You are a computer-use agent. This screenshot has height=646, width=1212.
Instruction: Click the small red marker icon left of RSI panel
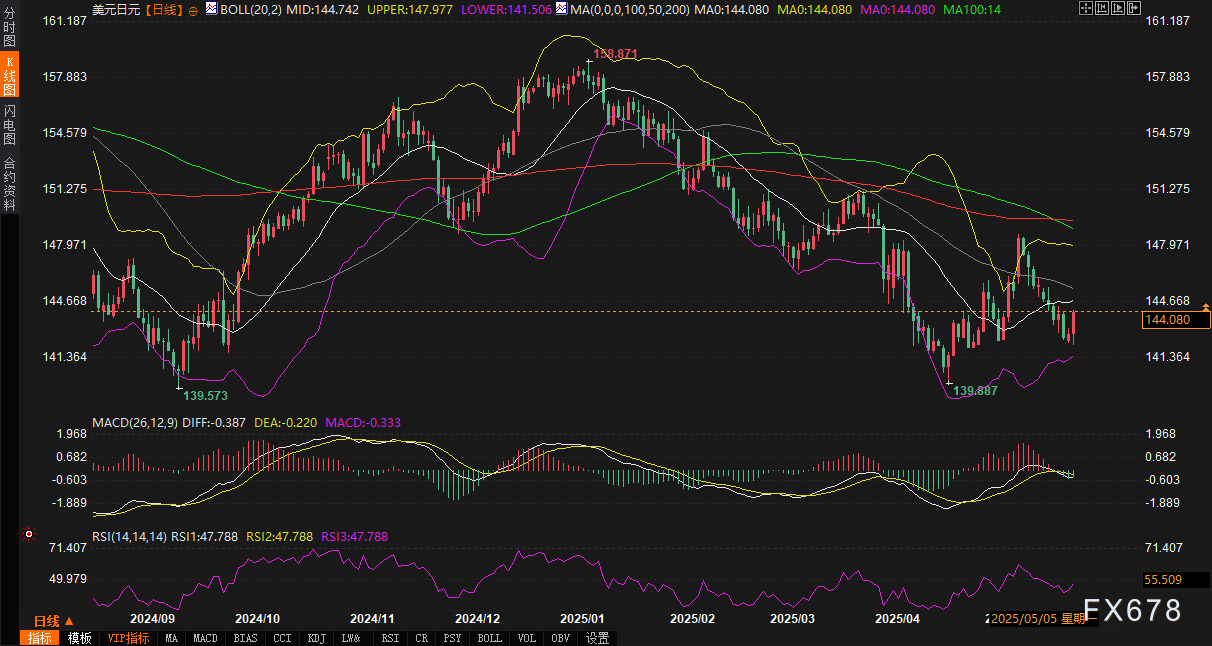pos(28,535)
